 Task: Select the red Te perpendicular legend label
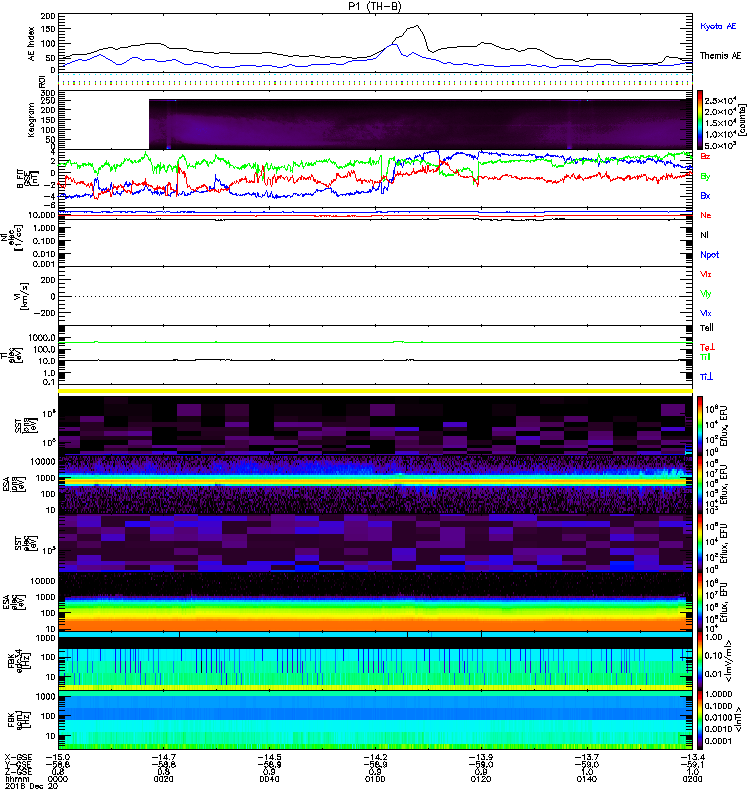[707, 347]
